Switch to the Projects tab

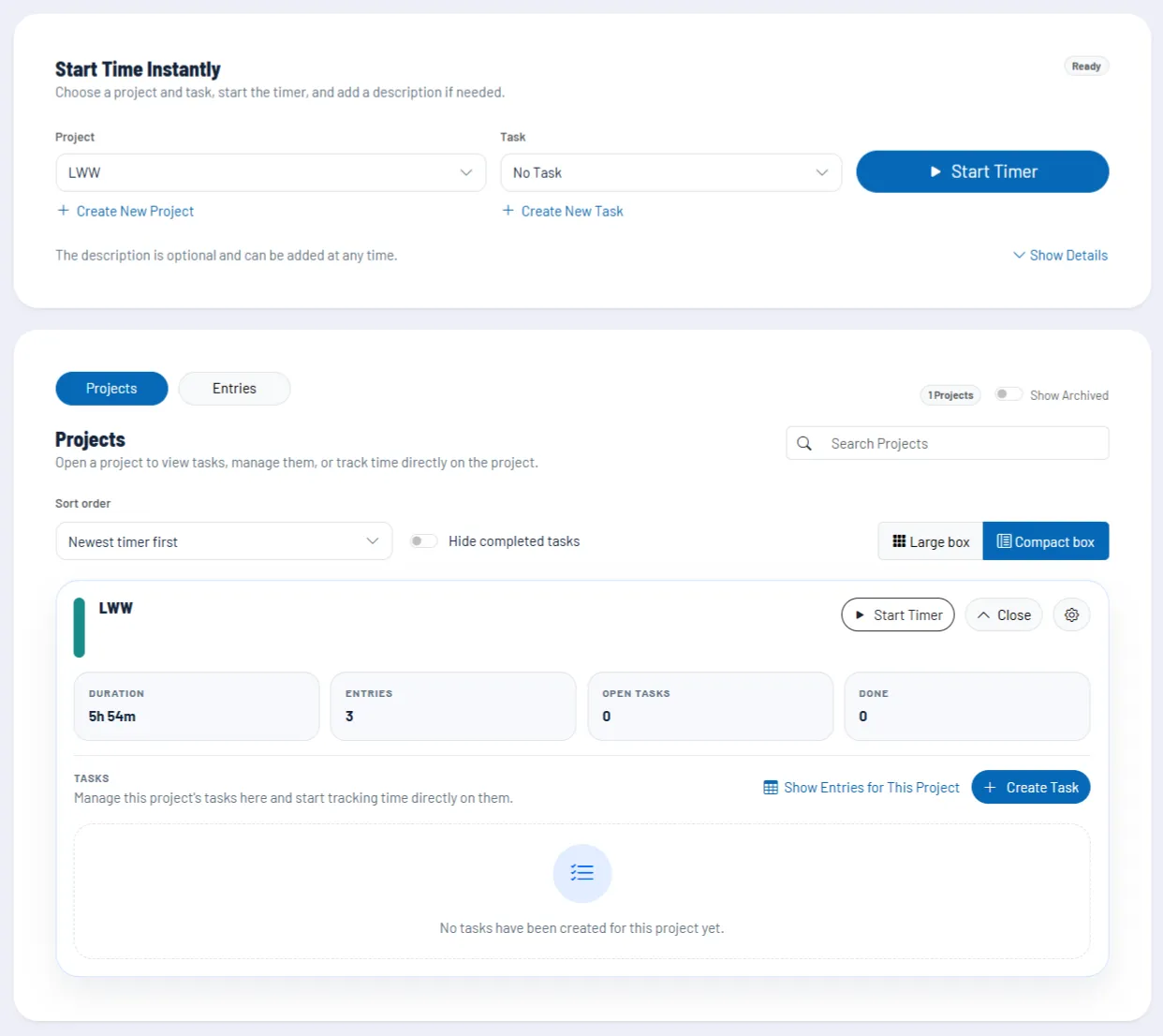[111, 389]
